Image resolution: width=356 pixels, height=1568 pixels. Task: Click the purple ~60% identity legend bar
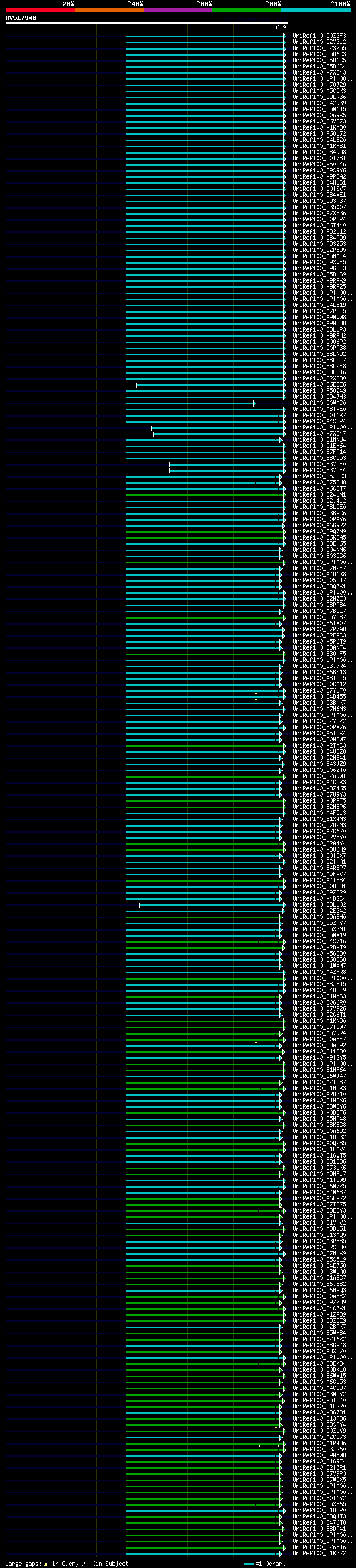coord(179,10)
